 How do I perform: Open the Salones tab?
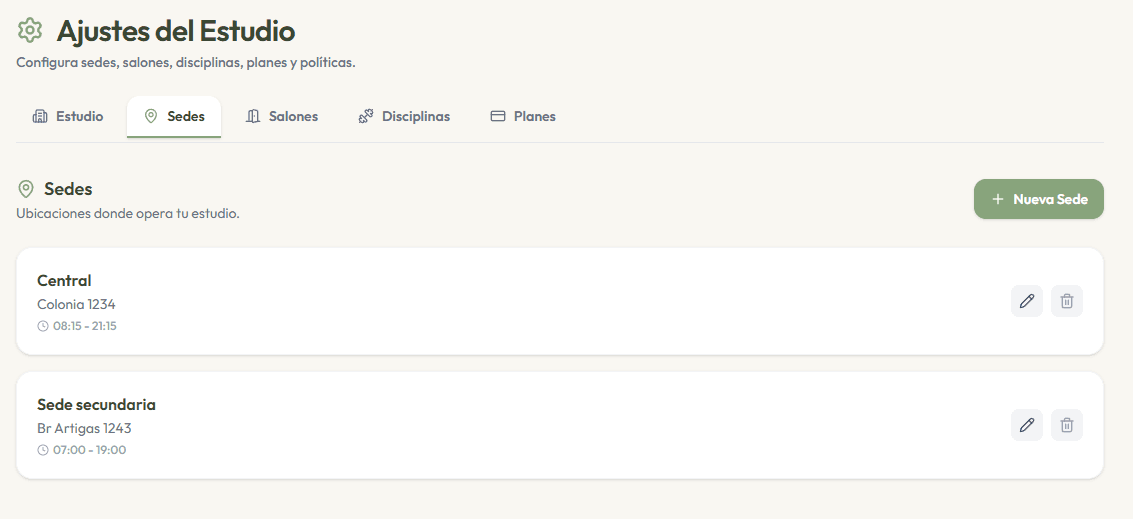(x=282, y=116)
